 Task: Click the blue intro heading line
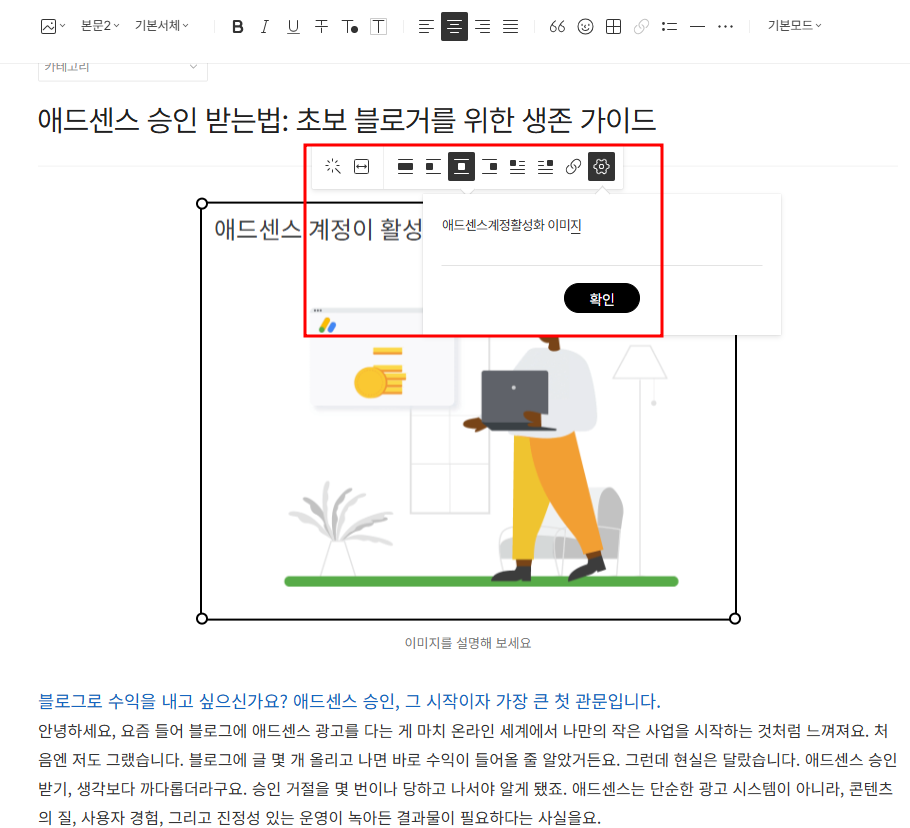[x=349, y=701]
